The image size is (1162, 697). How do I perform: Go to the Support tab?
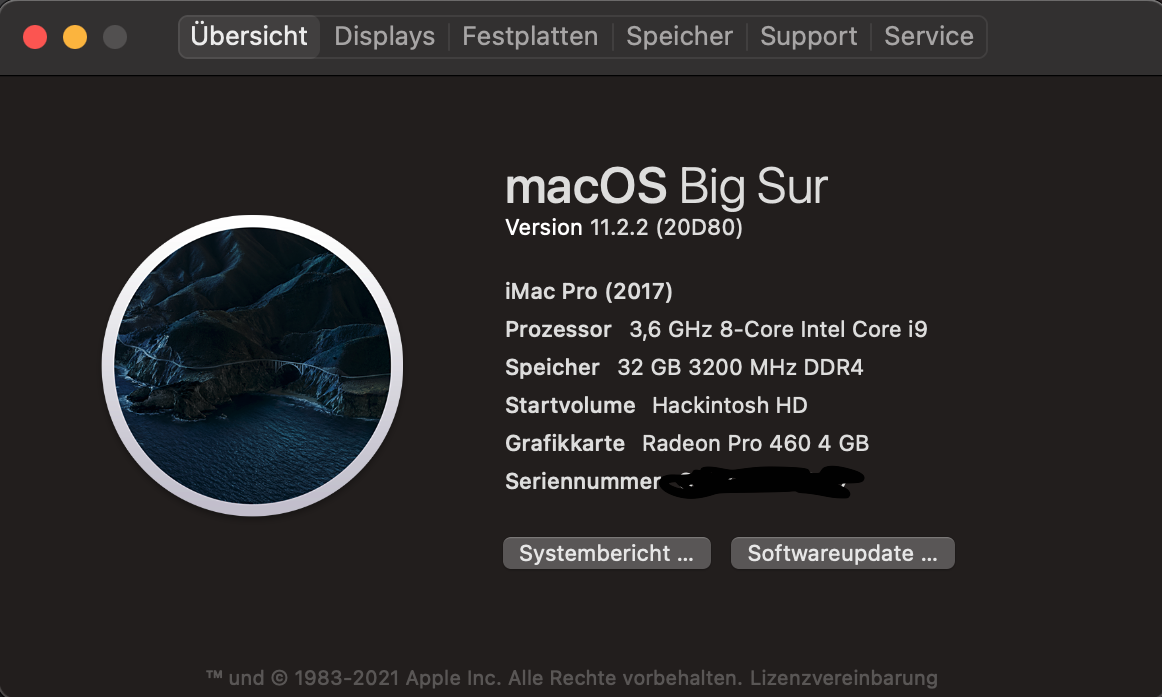808,37
